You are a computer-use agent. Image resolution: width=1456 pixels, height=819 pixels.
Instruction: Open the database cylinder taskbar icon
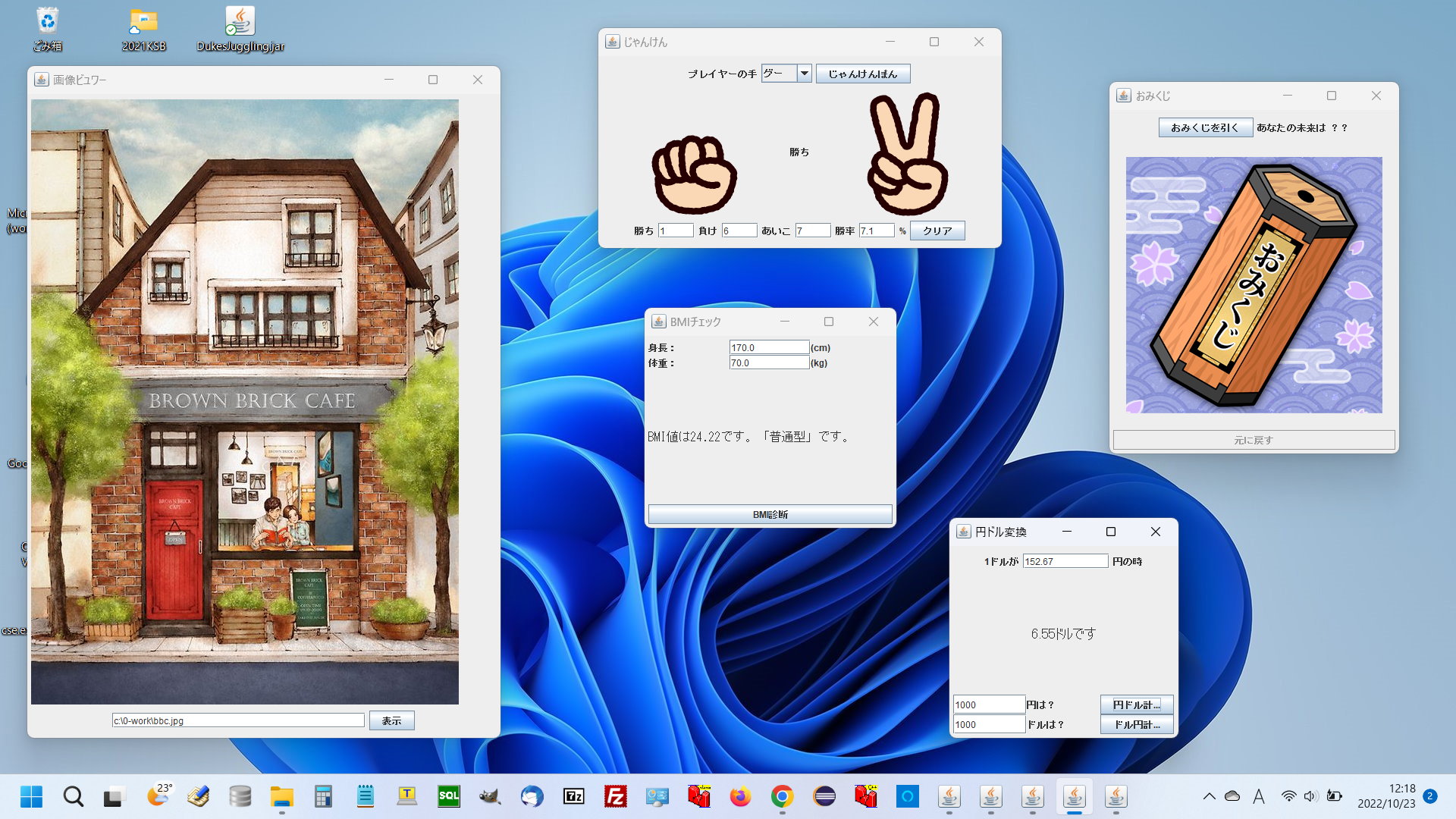(x=240, y=796)
